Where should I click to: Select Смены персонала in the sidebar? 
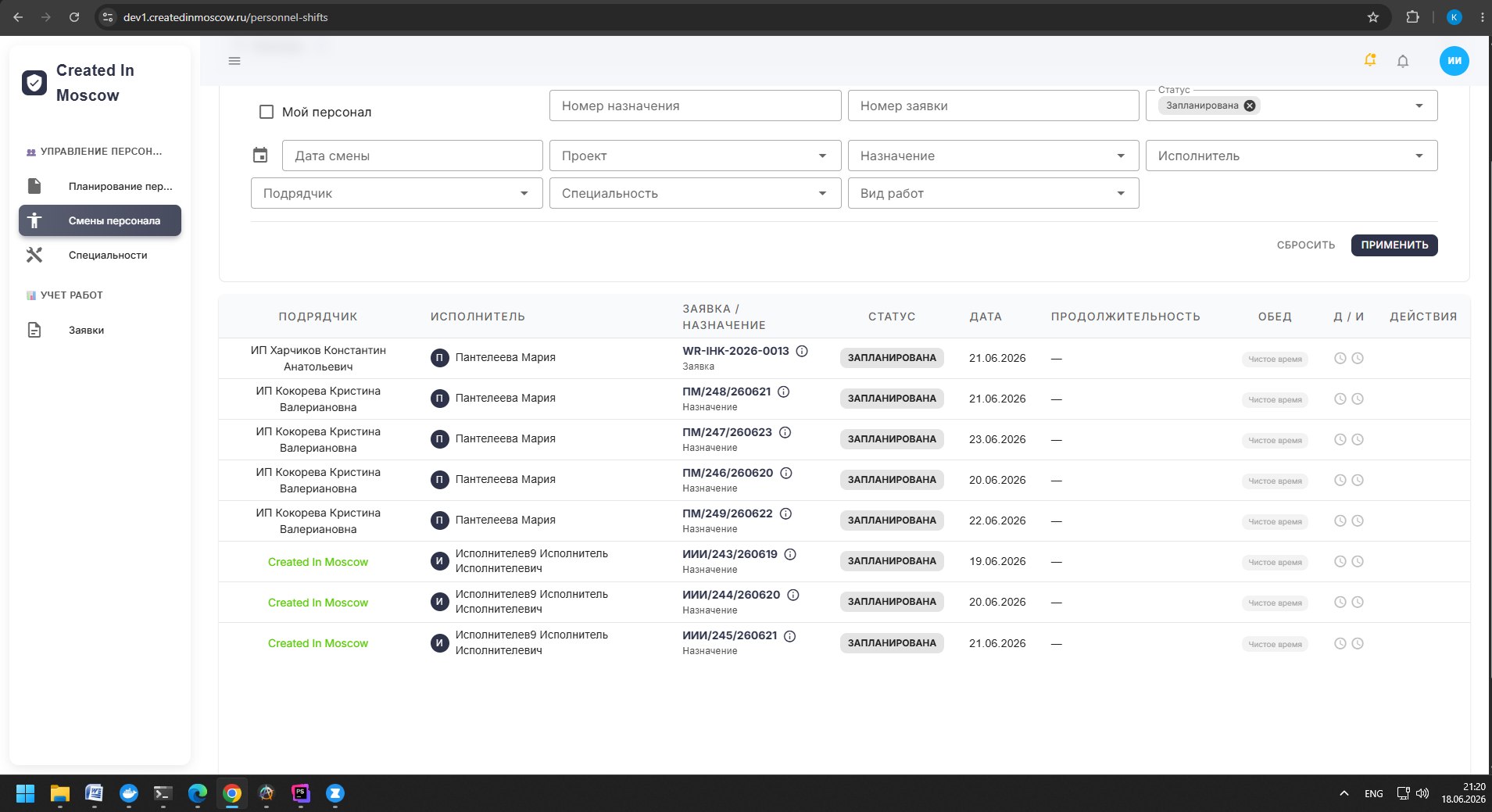(x=100, y=220)
